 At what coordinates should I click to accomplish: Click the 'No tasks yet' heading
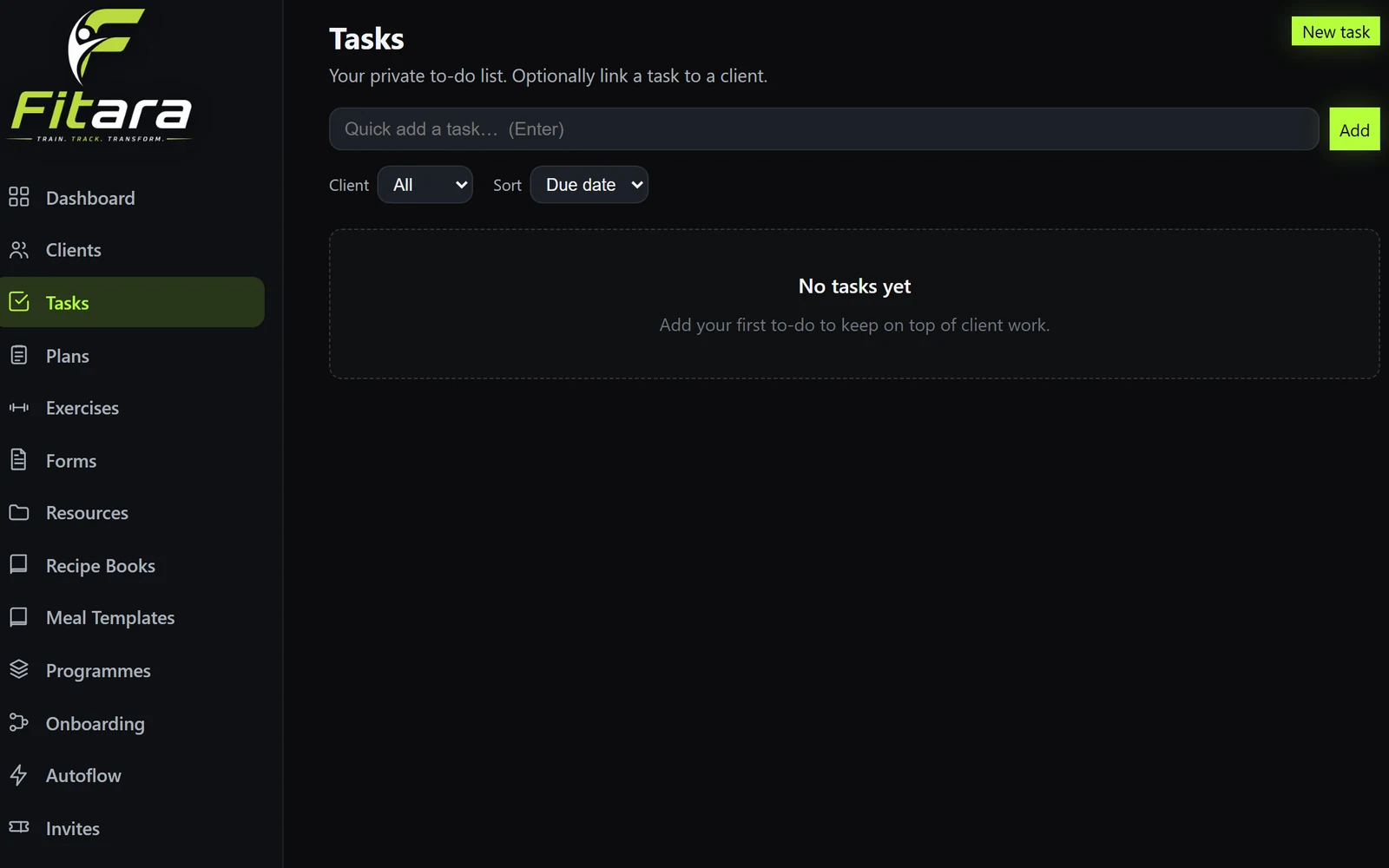click(x=855, y=286)
